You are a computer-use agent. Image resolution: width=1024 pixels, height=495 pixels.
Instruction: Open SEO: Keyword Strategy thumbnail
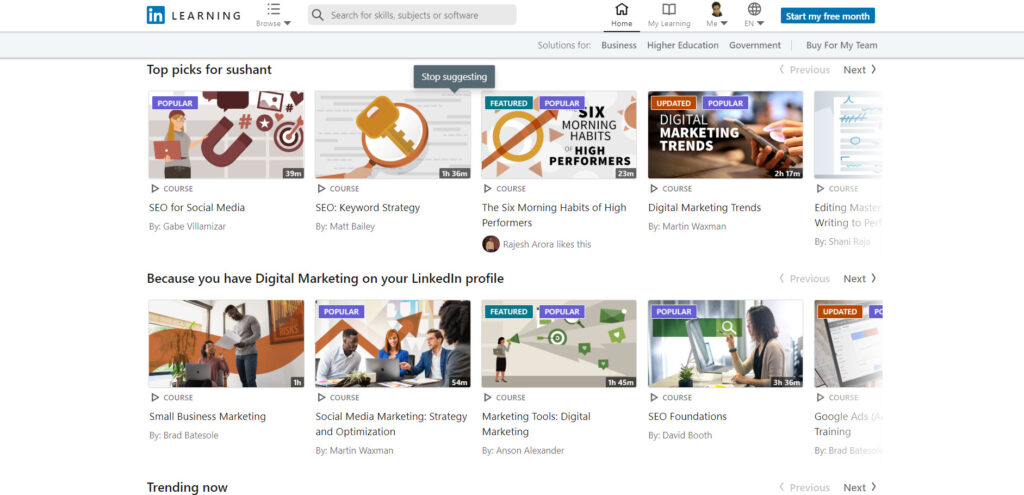coord(392,135)
